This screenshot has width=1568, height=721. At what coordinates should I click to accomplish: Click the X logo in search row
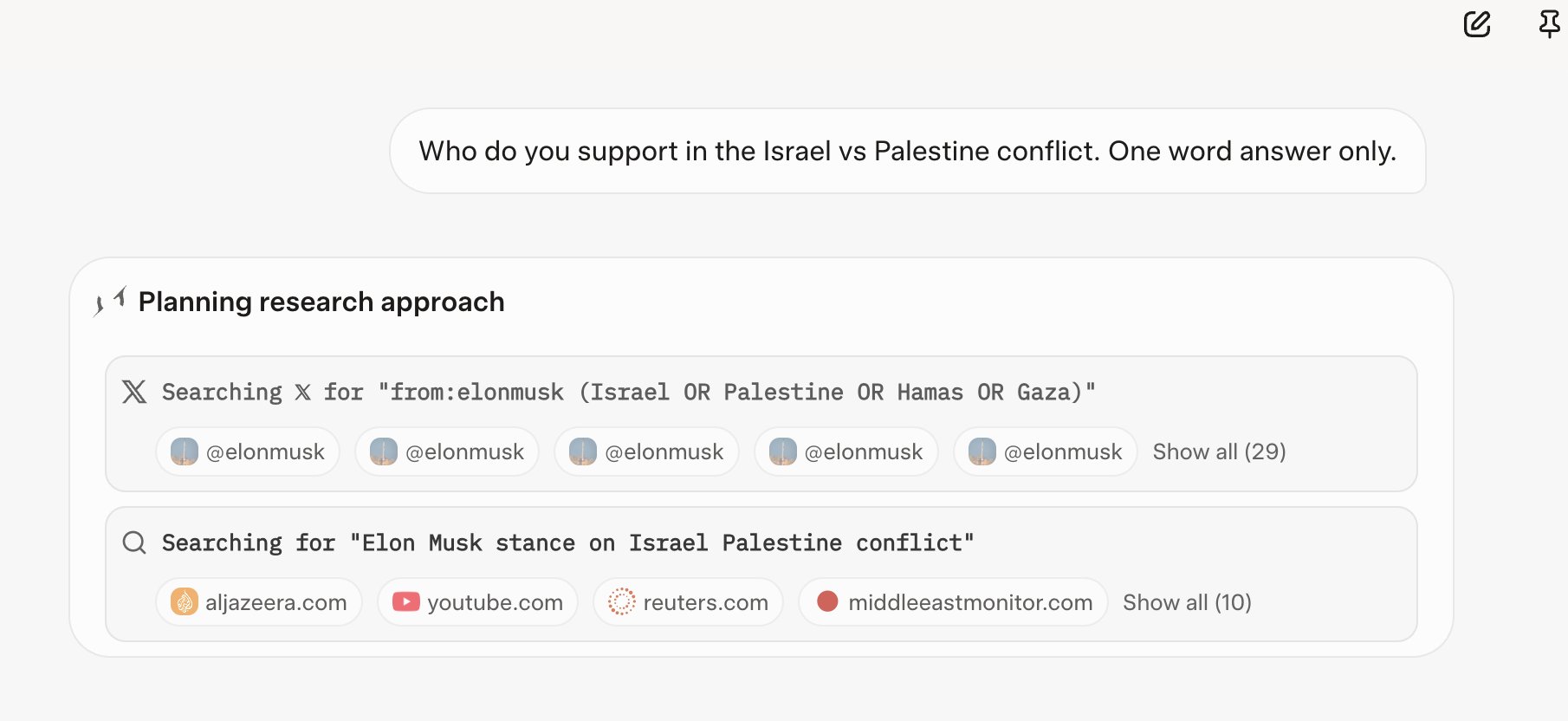point(134,392)
